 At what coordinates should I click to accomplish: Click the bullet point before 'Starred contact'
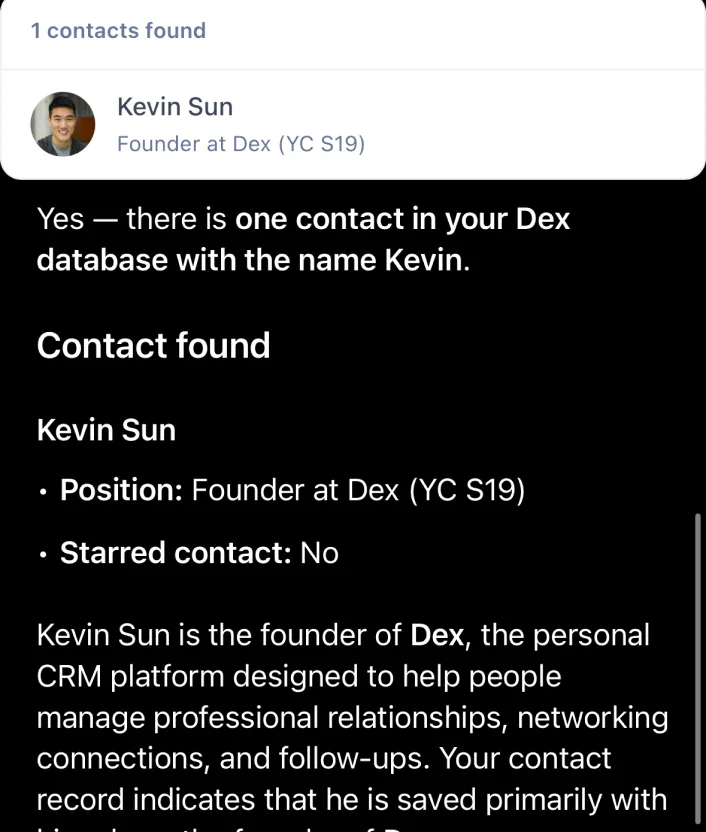(x=42, y=553)
